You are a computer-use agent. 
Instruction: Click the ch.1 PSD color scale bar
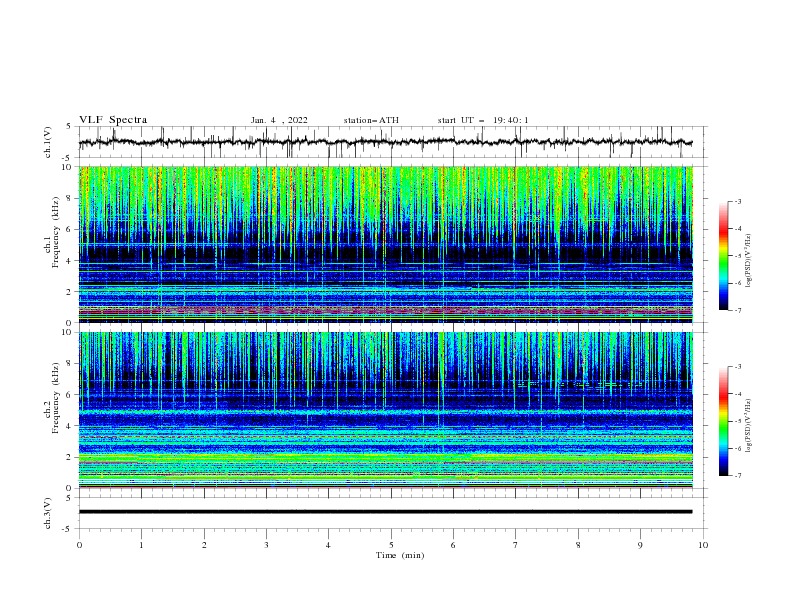pyautogui.click(x=723, y=256)
